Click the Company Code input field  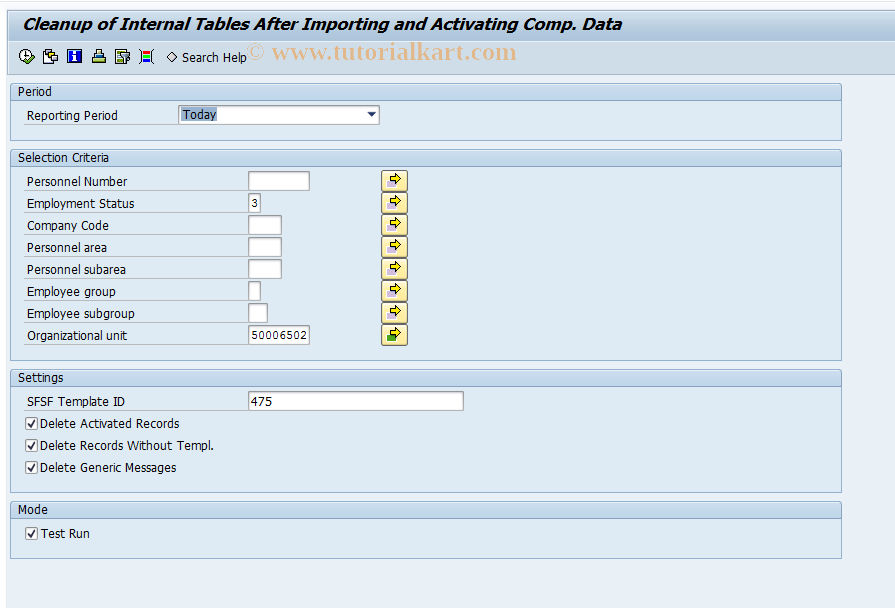[265, 225]
